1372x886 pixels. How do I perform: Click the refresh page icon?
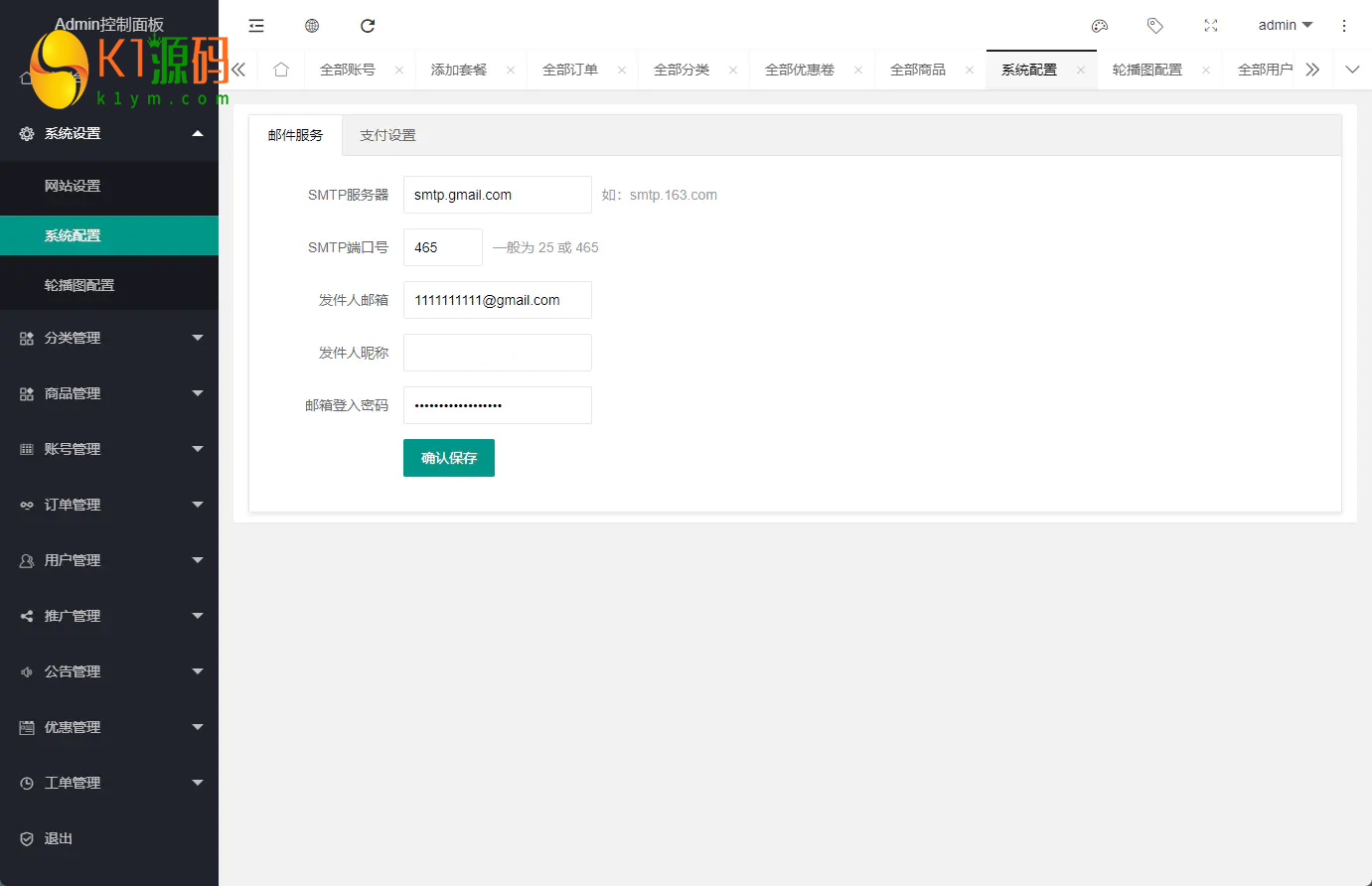coord(368,26)
